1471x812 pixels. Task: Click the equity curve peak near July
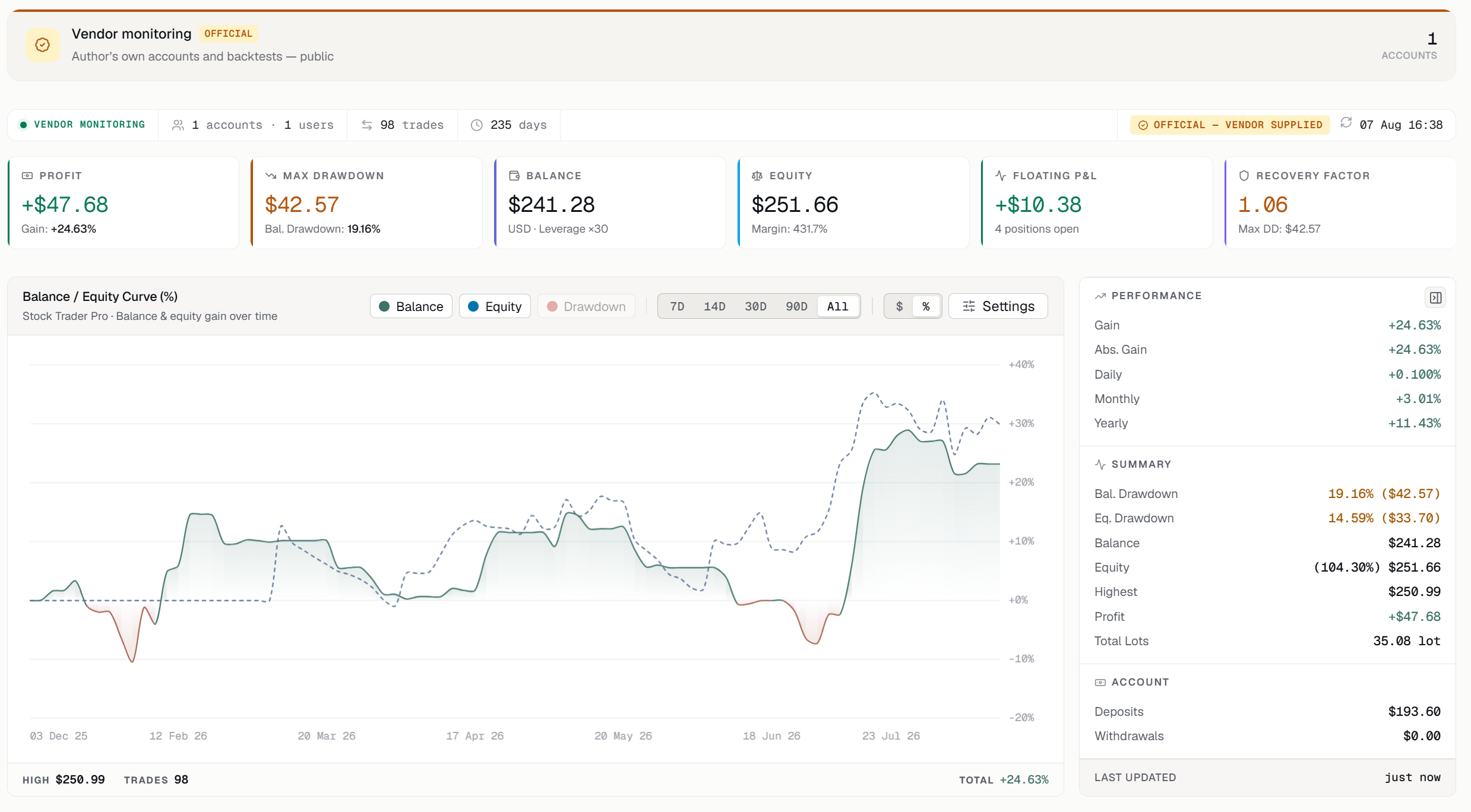click(x=872, y=393)
